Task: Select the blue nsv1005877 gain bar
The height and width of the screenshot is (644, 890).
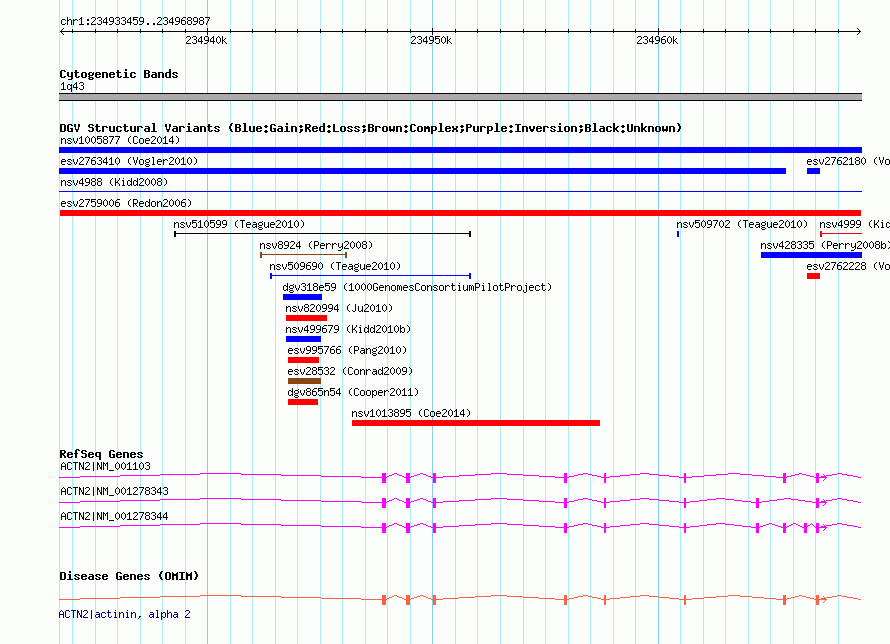Action: (x=460, y=150)
